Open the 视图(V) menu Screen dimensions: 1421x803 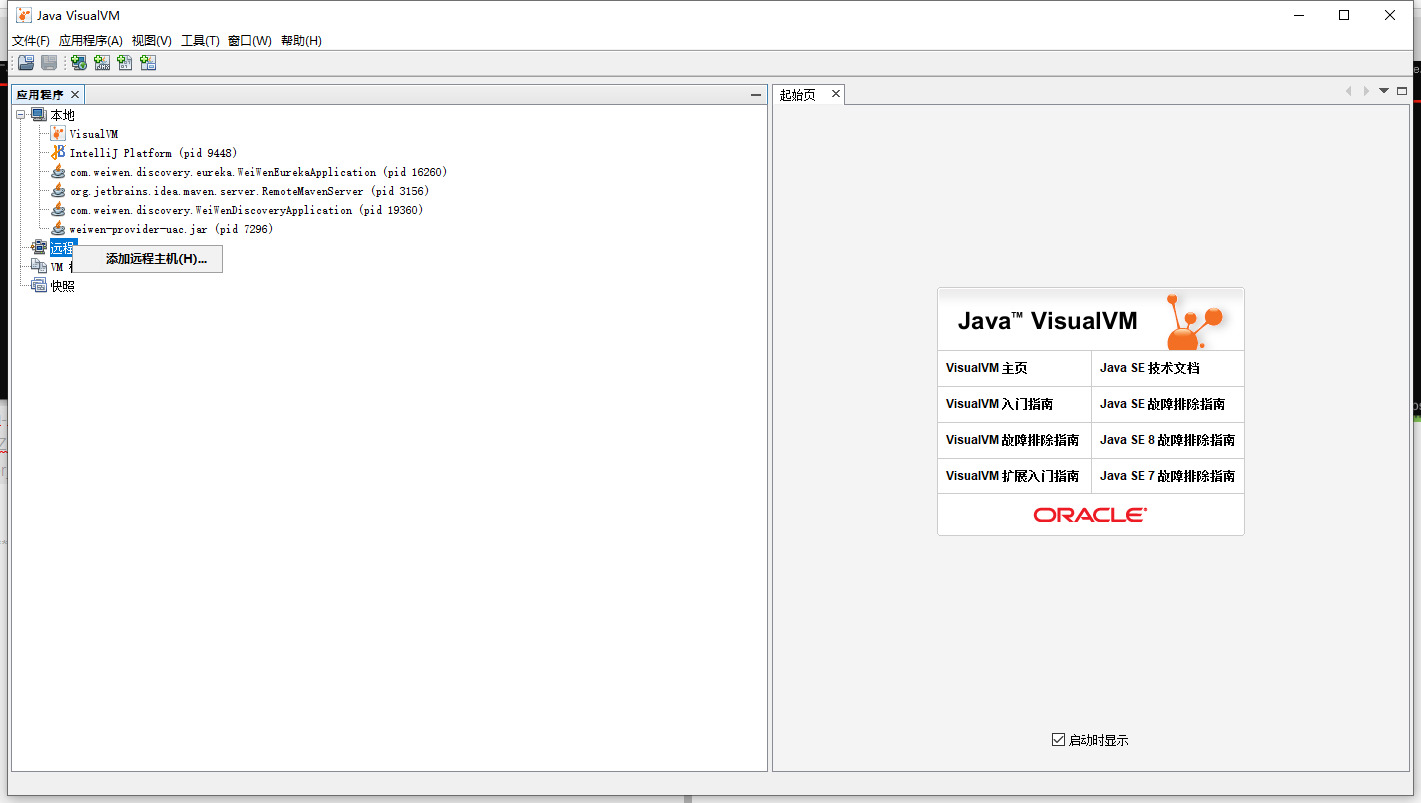[152, 41]
